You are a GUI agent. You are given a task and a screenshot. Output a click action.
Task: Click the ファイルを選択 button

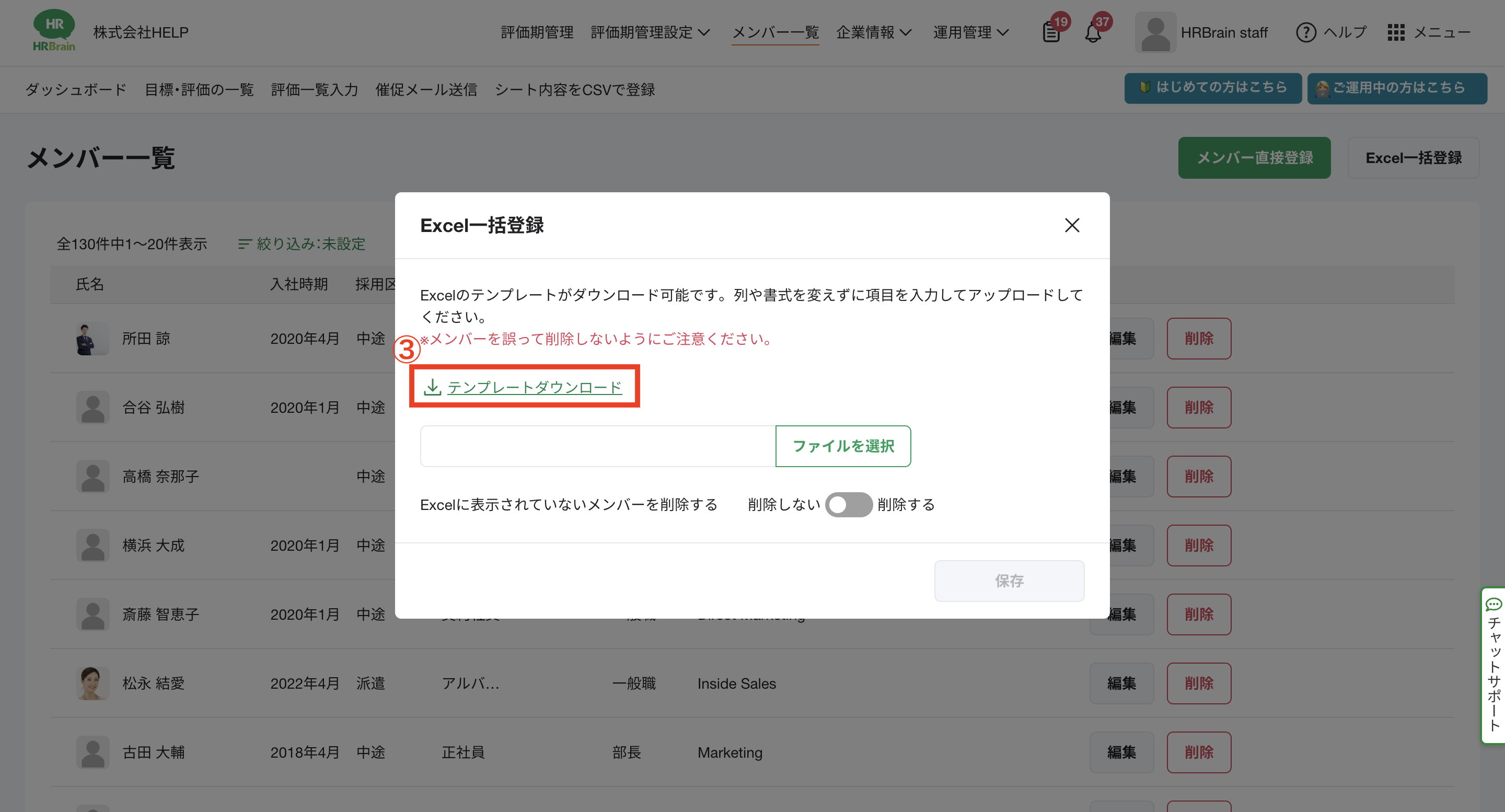(842, 446)
